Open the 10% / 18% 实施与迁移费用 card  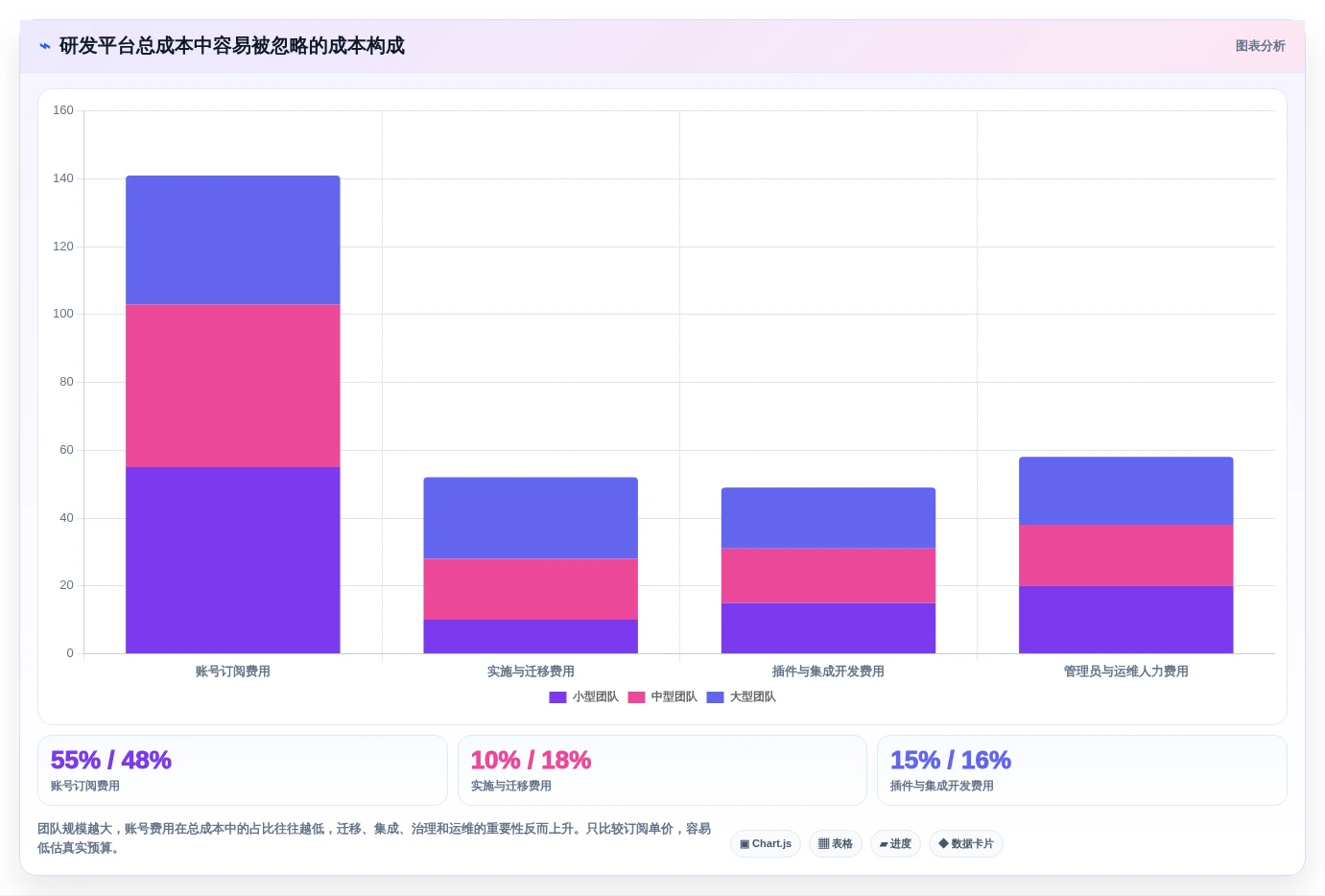coord(662,770)
